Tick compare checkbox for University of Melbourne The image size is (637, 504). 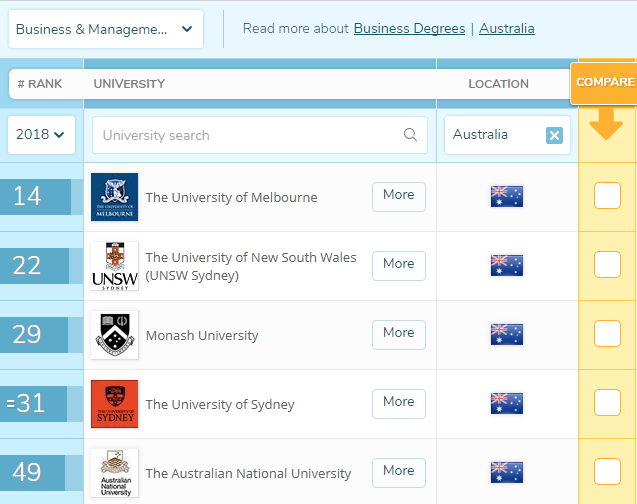(x=607, y=195)
